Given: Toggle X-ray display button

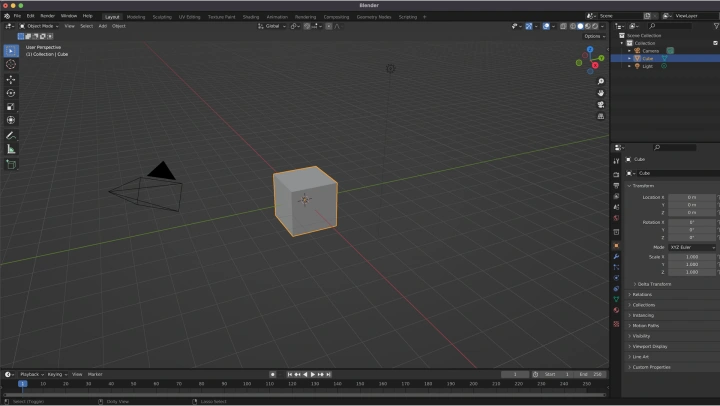Looking at the screenshot, I should tap(563, 26).
